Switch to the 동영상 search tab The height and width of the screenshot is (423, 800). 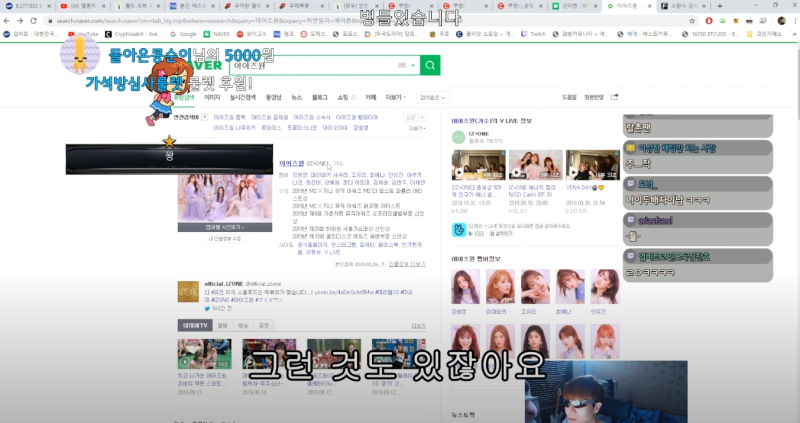point(273,97)
